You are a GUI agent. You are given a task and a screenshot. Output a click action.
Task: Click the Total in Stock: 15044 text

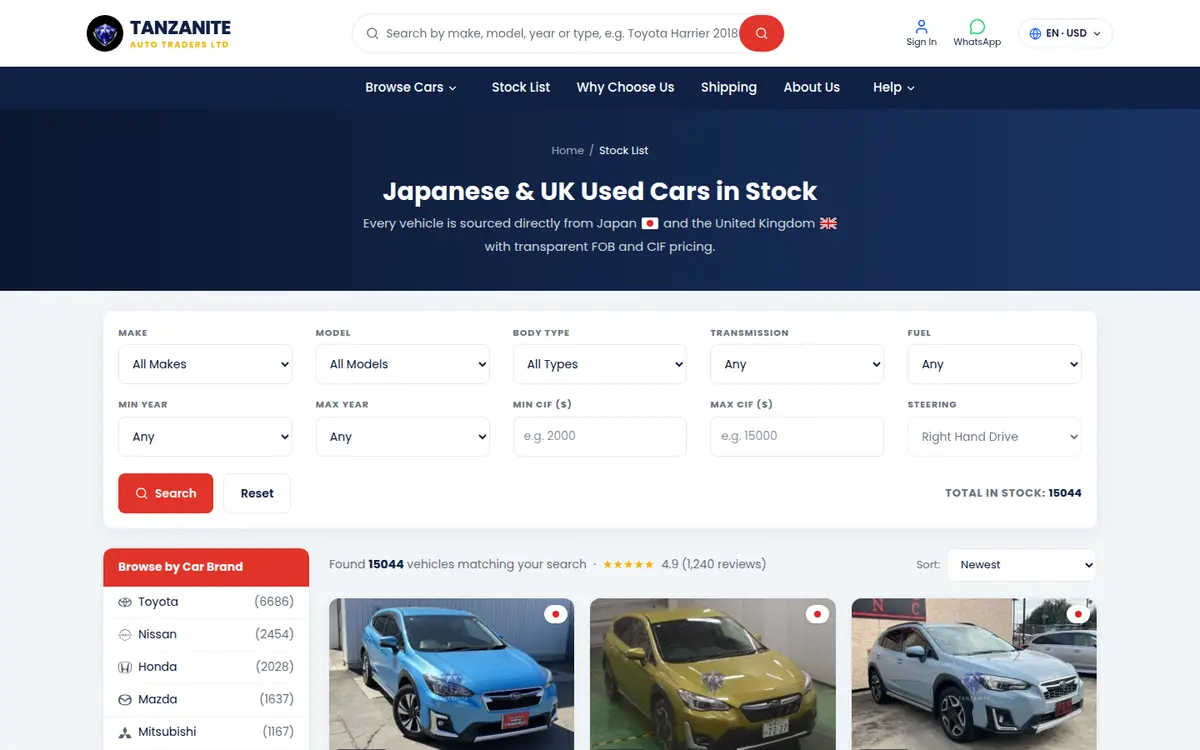[x=1013, y=493]
